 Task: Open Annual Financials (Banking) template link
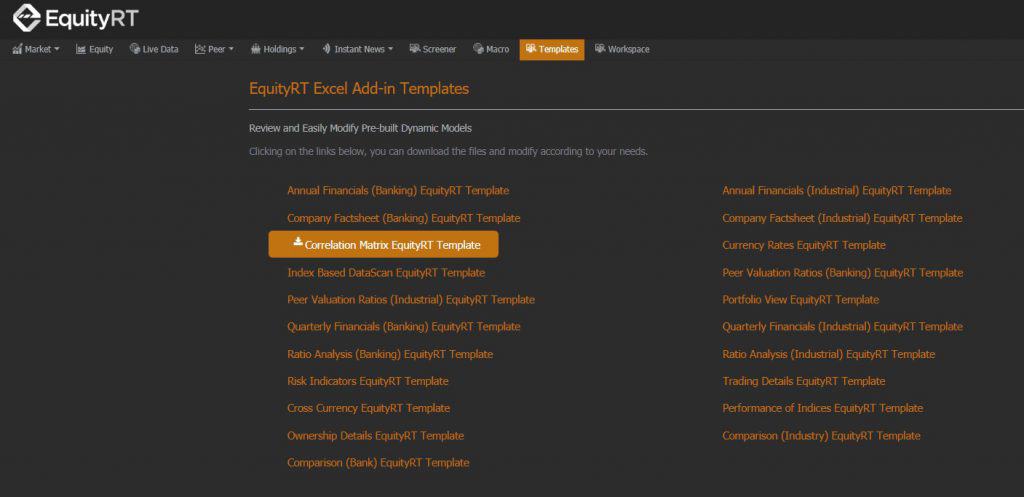point(398,191)
